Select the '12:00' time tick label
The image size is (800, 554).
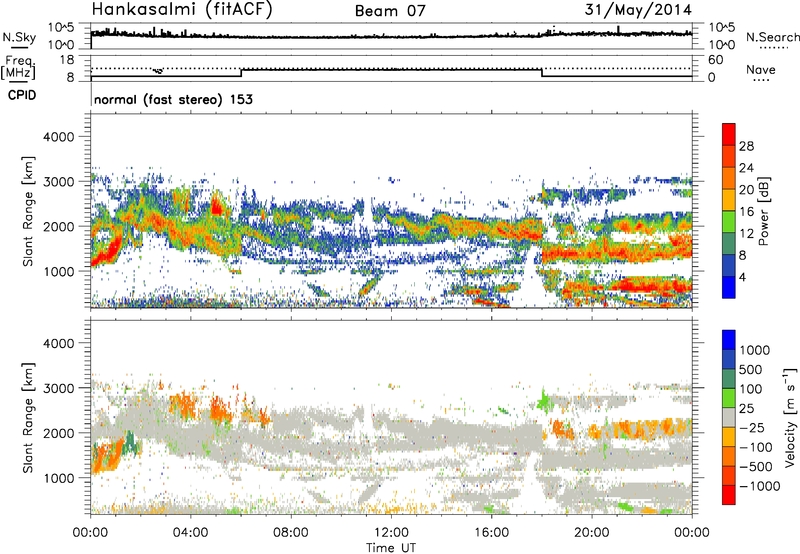[391, 533]
